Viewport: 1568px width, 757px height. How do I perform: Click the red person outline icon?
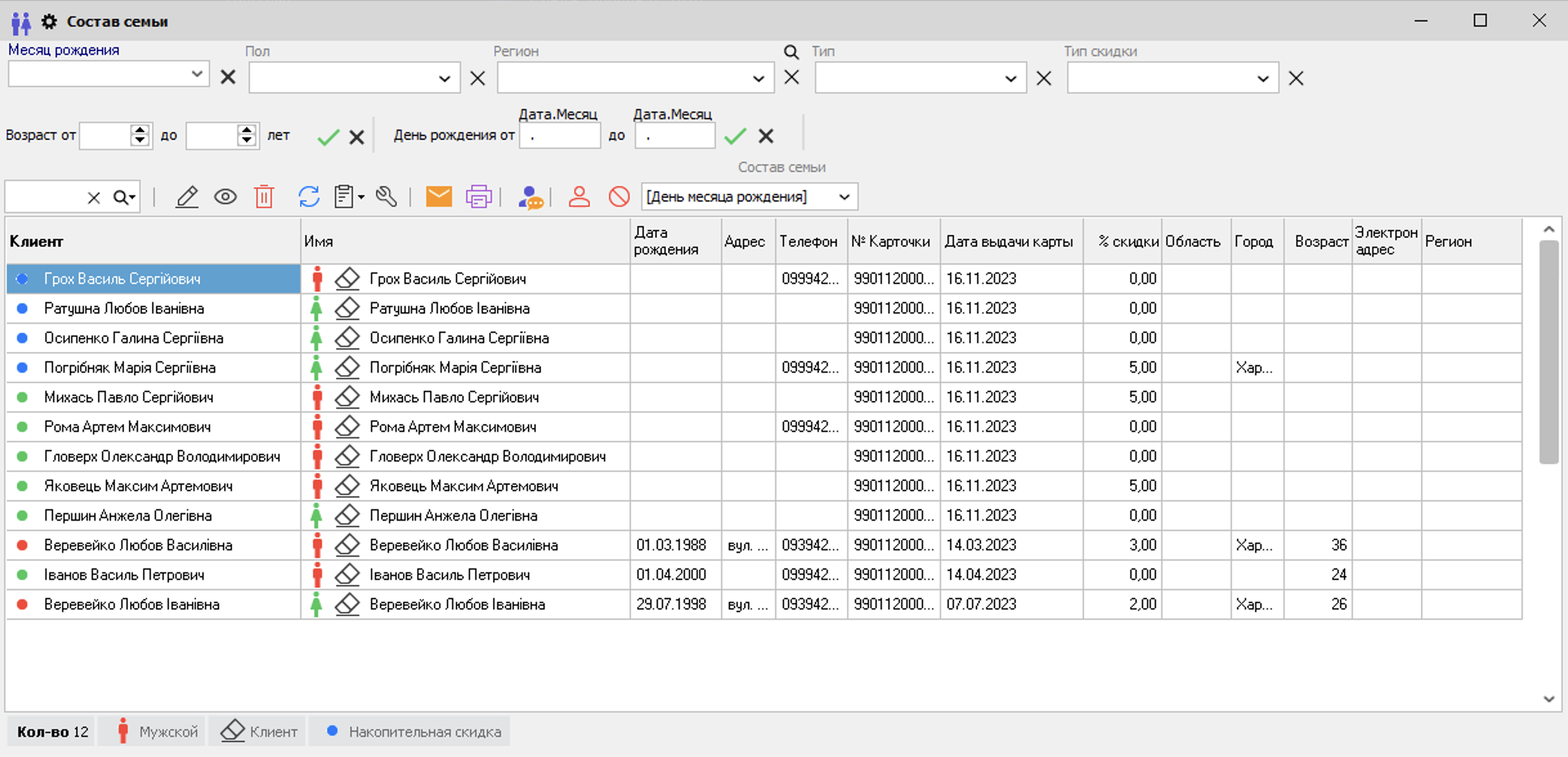(x=579, y=197)
